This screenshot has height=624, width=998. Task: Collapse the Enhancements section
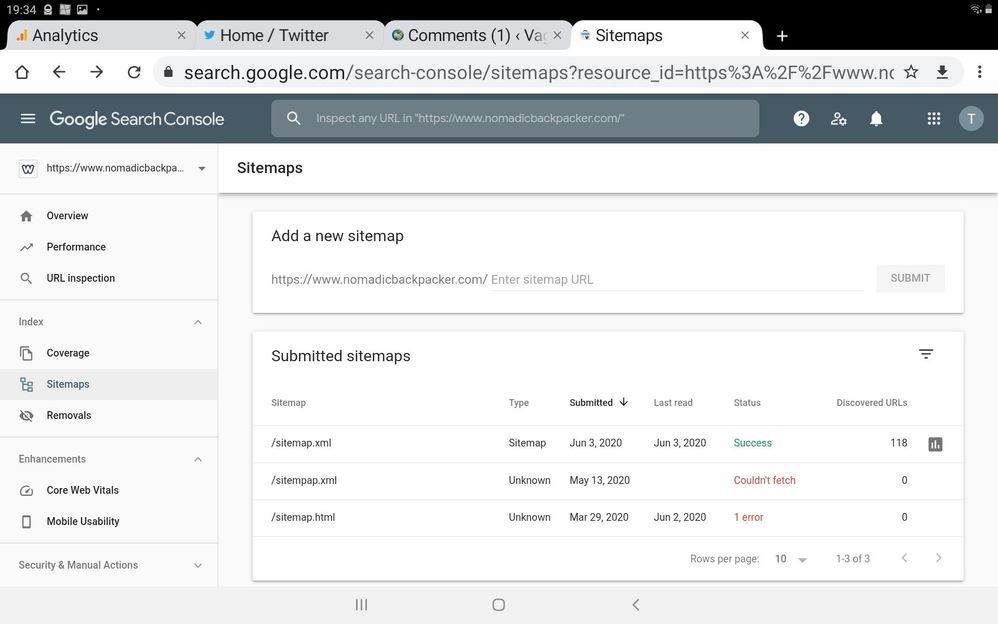[197, 459]
